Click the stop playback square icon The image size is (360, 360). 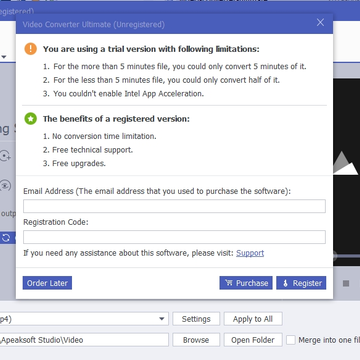pos(346,283)
